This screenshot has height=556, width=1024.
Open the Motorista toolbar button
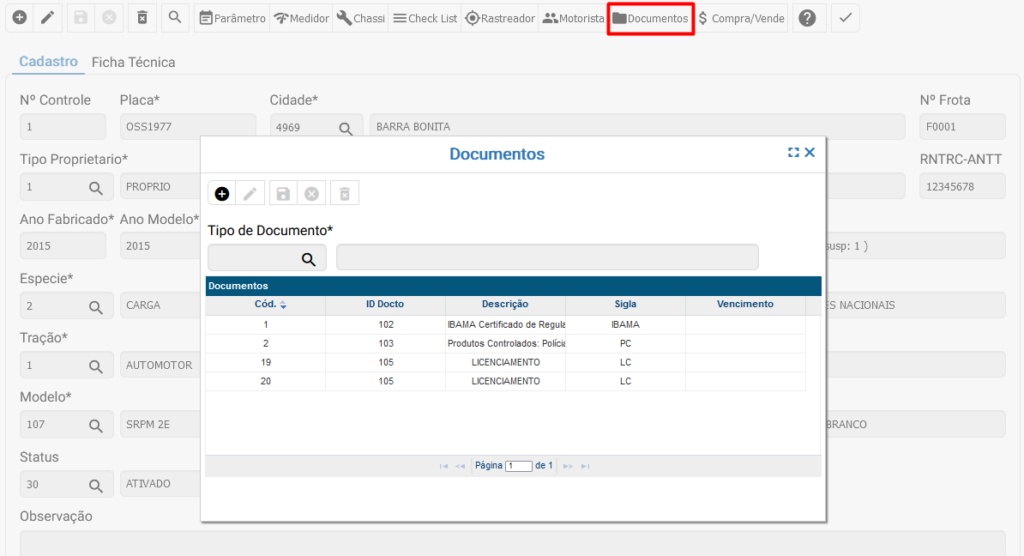pos(574,18)
